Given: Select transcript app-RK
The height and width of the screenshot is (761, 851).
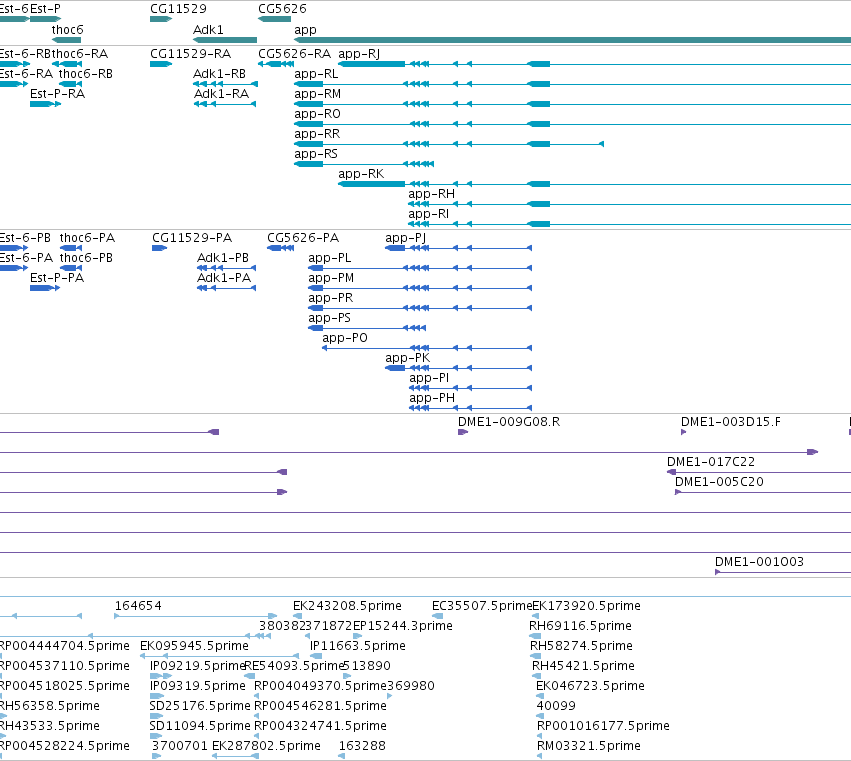Looking at the screenshot, I should (361, 174).
